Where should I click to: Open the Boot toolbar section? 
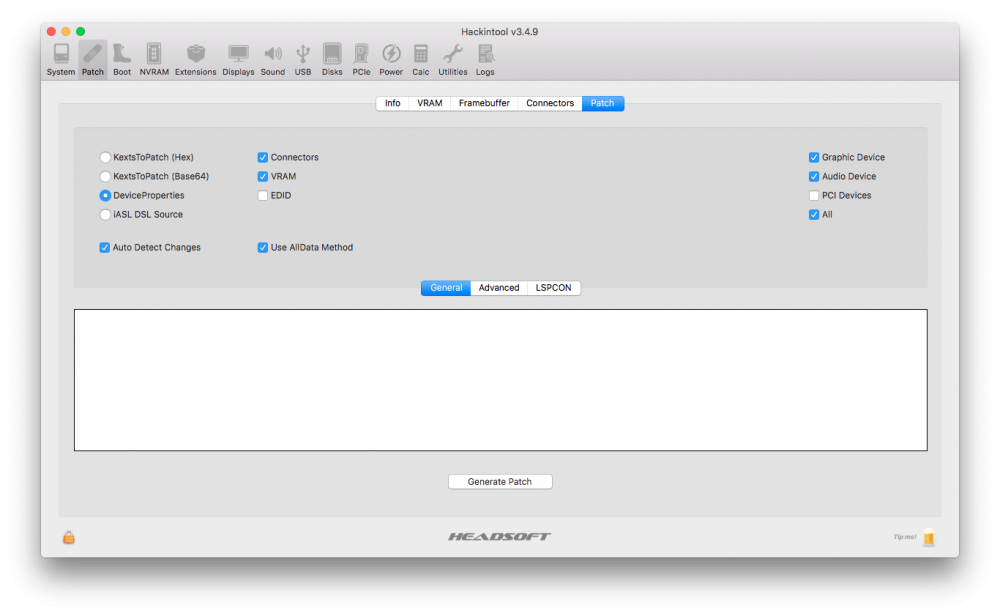tap(122, 60)
